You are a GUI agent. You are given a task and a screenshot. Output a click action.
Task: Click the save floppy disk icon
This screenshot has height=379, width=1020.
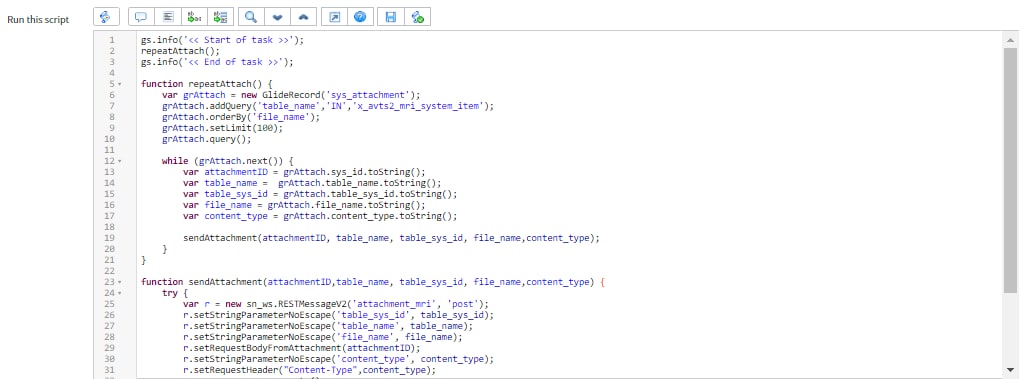390,17
